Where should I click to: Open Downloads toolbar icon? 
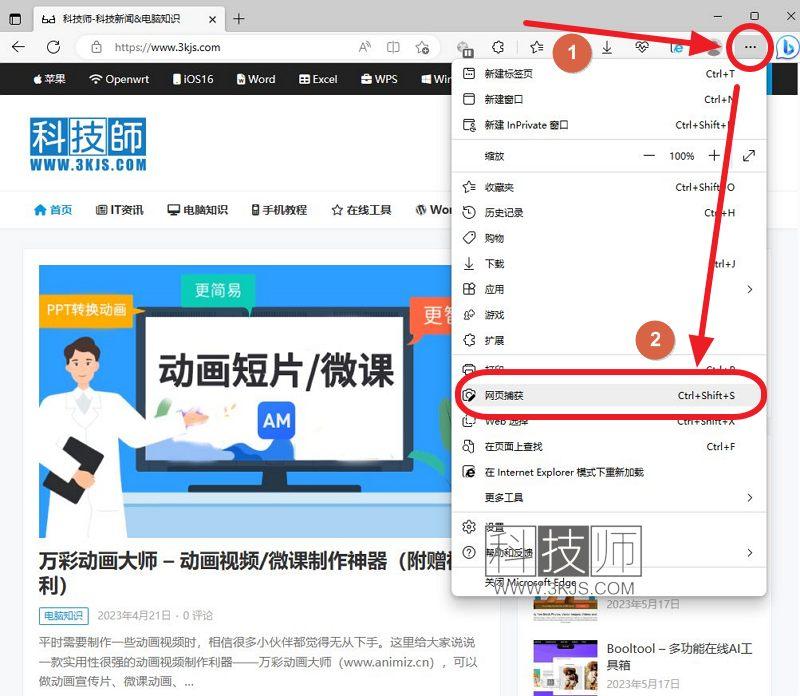click(x=607, y=47)
